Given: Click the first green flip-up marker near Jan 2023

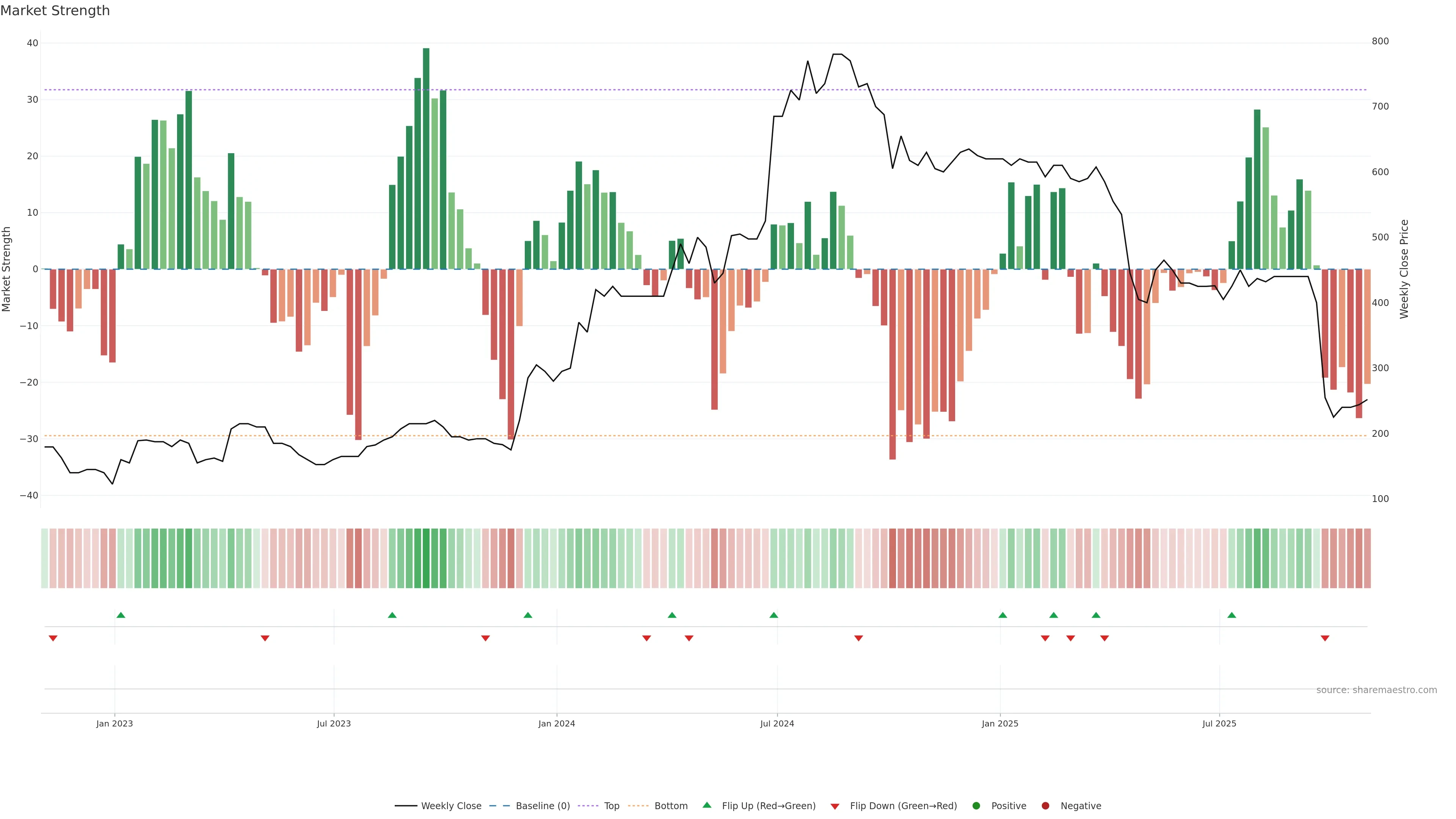Looking at the screenshot, I should [x=121, y=615].
